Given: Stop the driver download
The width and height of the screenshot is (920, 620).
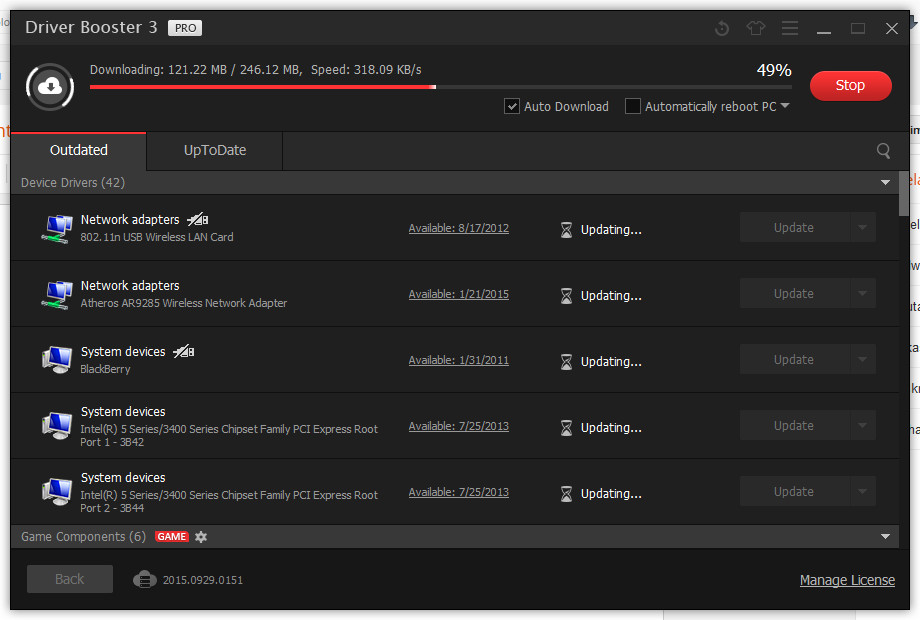Looking at the screenshot, I should [850, 86].
